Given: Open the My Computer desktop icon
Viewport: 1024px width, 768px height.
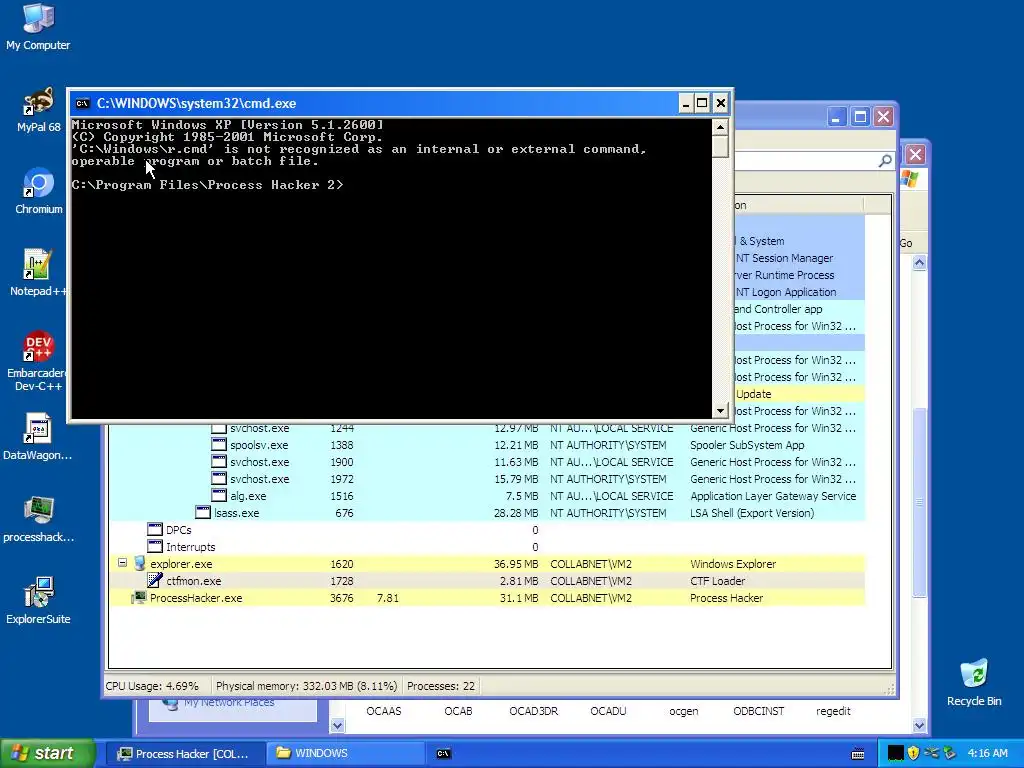Looking at the screenshot, I should [x=38, y=27].
